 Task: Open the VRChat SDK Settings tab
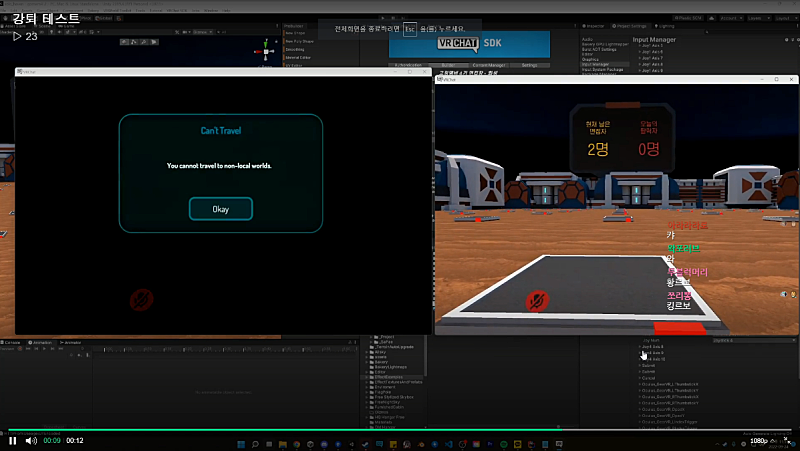[529, 64]
